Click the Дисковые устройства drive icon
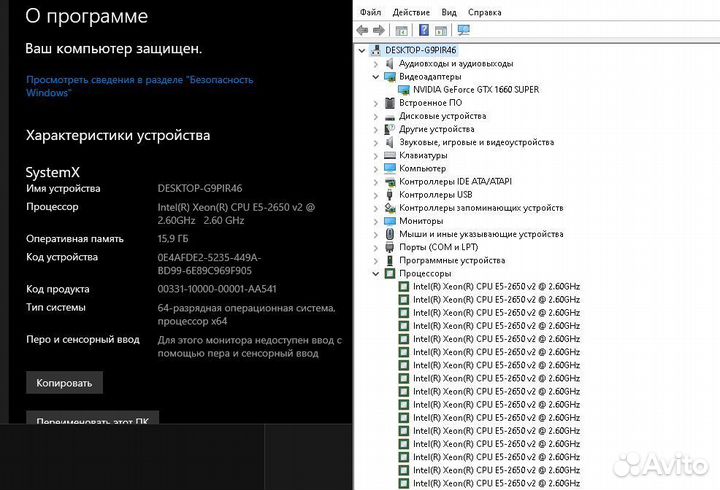The image size is (720, 490). 389,116
